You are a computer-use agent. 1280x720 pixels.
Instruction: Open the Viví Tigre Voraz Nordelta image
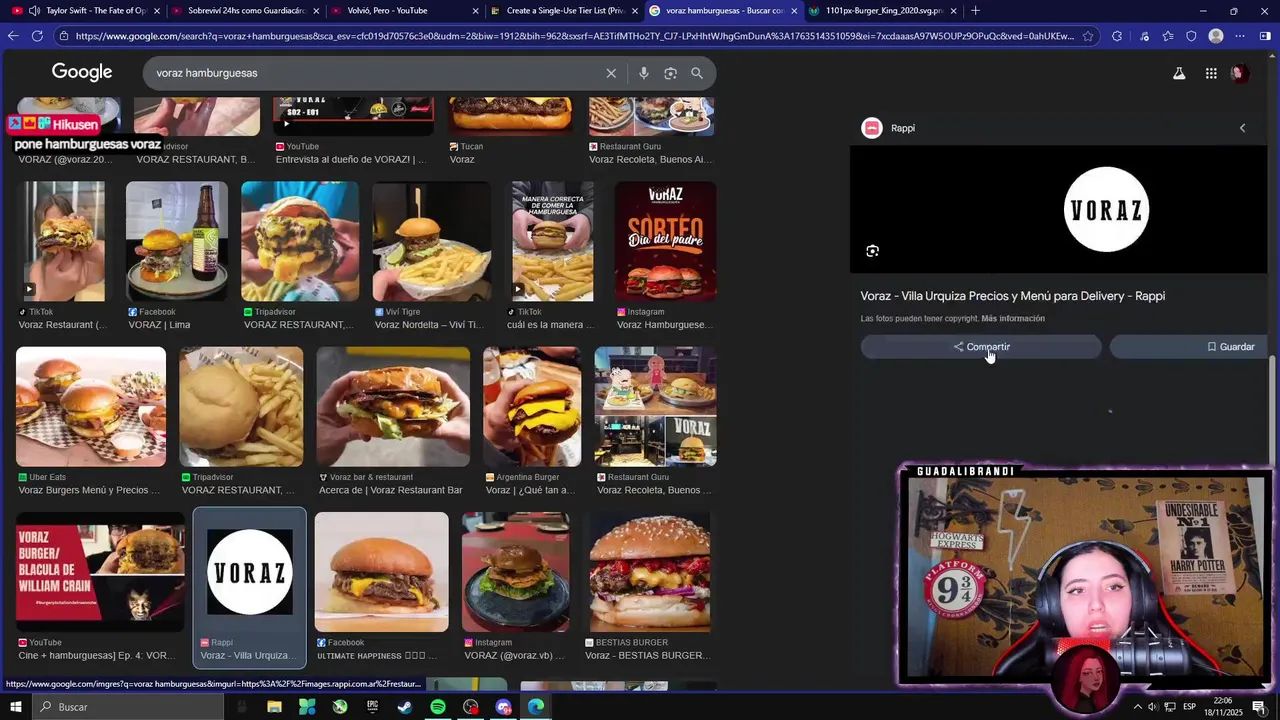[x=432, y=242]
